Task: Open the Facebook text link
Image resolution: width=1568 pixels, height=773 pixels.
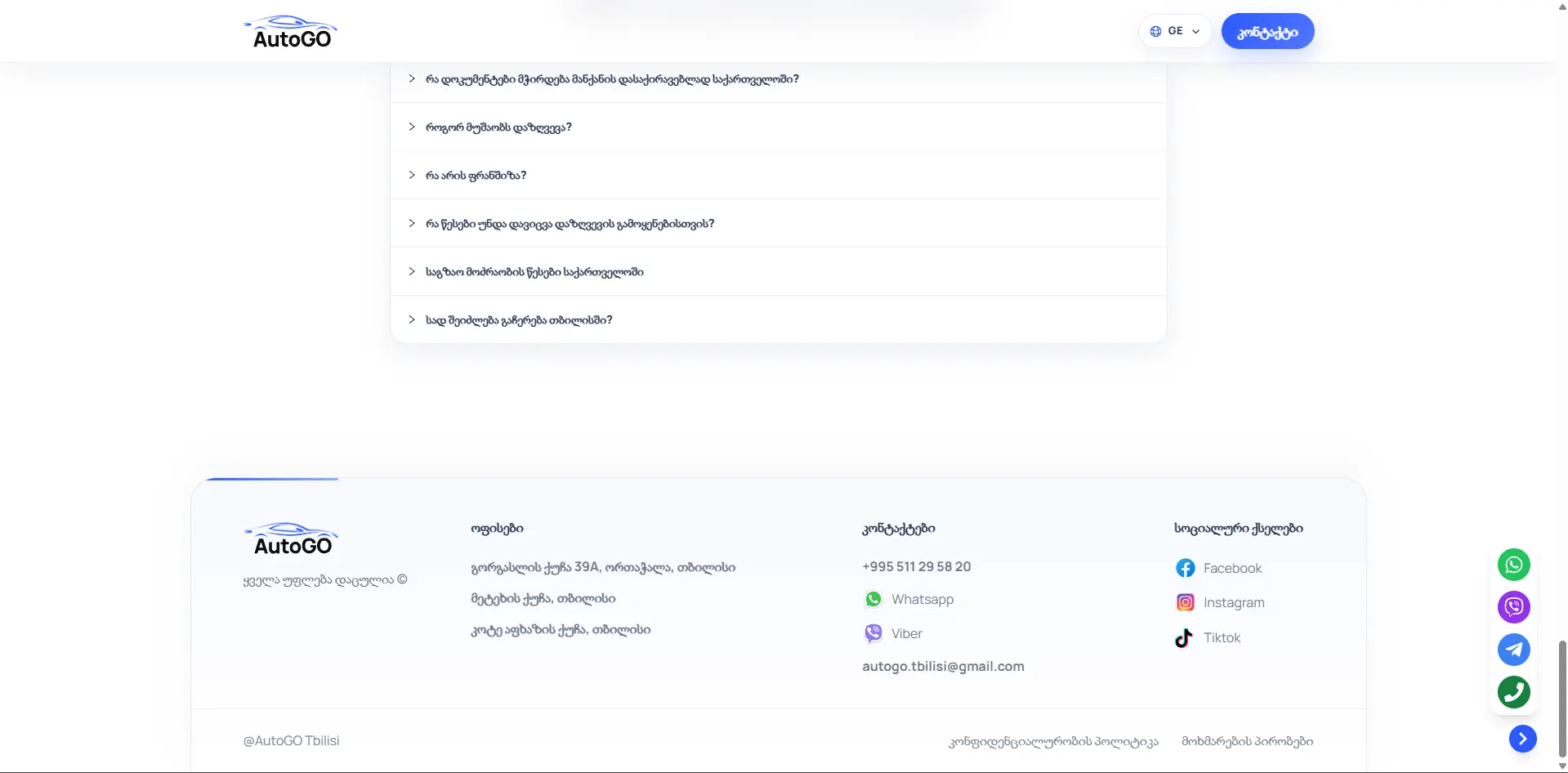Action: [1232, 568]
